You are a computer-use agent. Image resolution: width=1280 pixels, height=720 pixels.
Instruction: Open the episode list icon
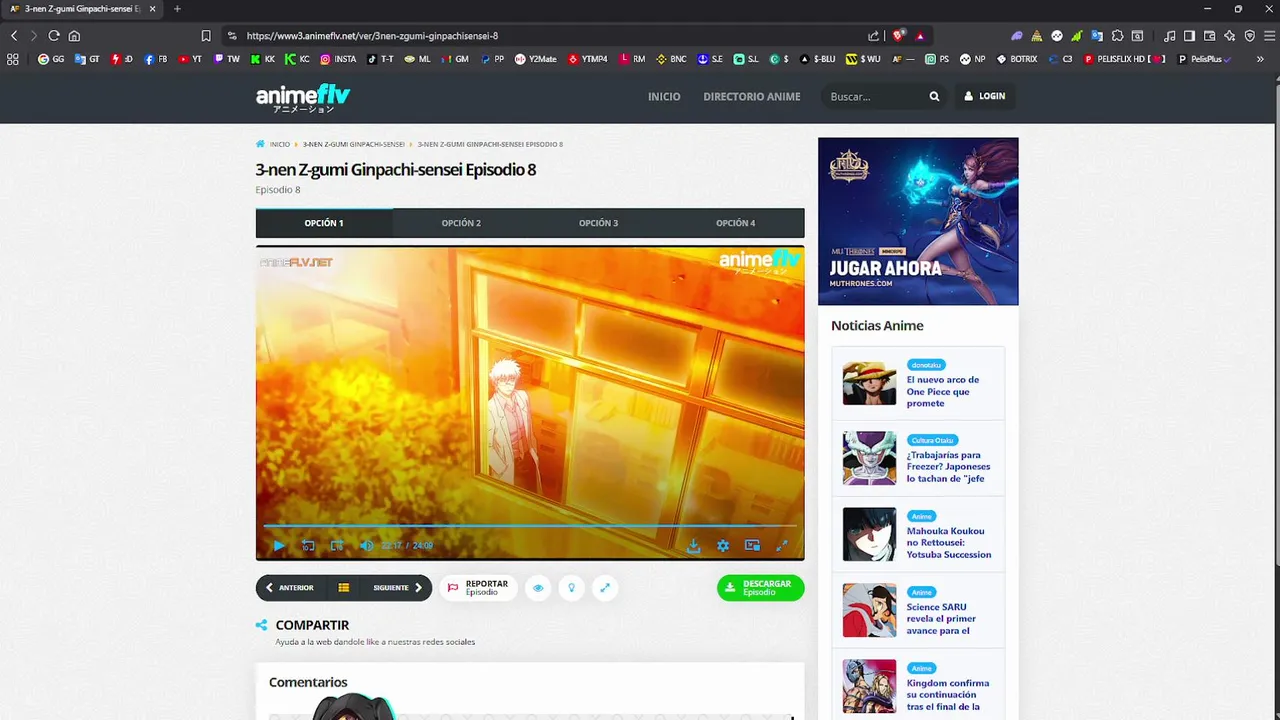click(343, 588)
